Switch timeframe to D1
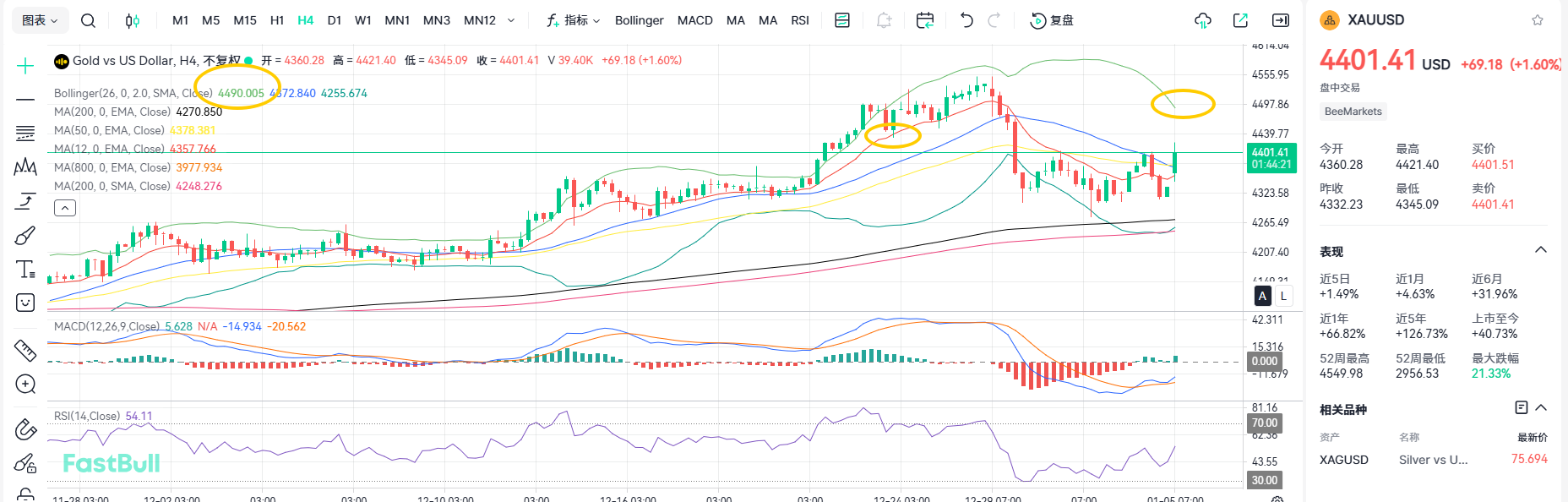The image size is (1568, 502). [335, 20]
